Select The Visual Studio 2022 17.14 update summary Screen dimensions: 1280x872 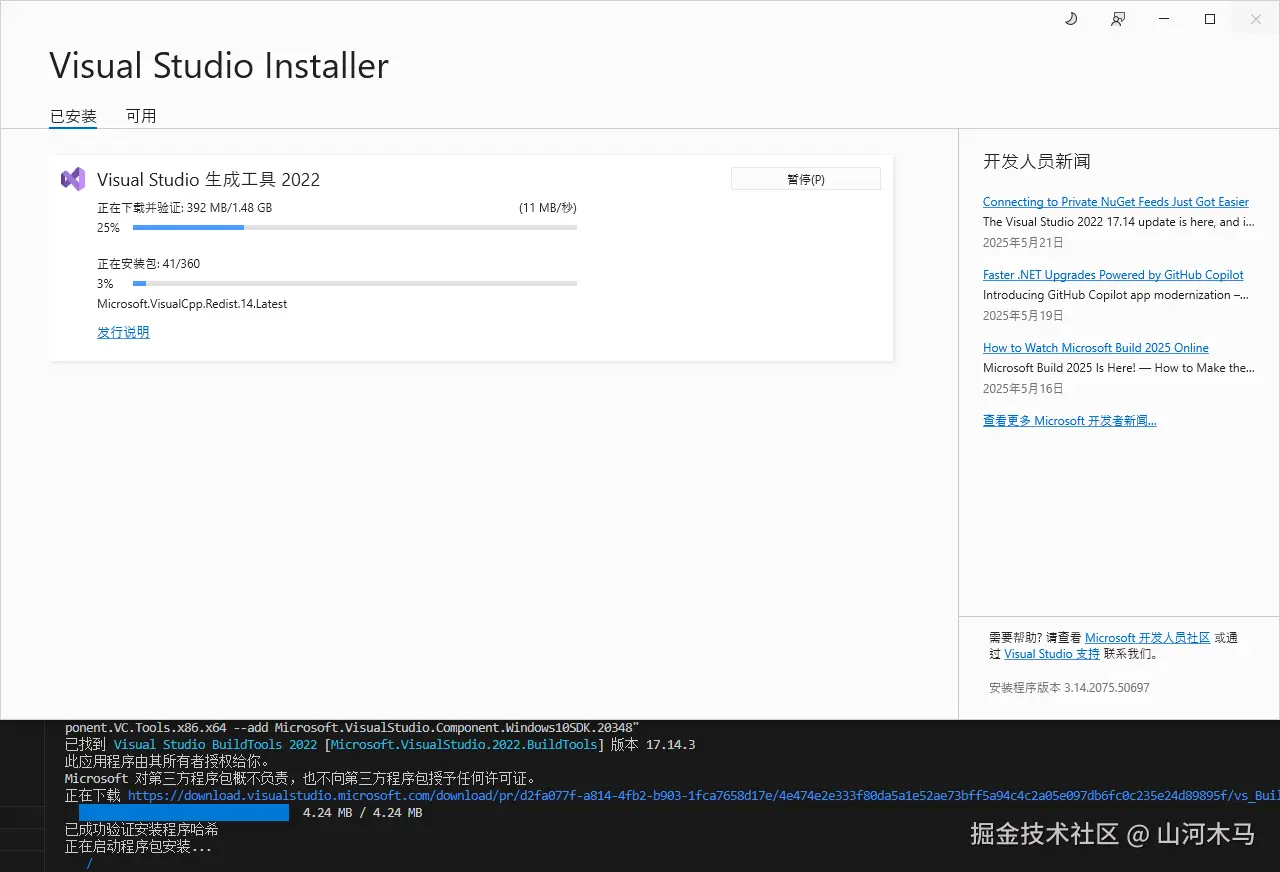tap(1119, 222)
